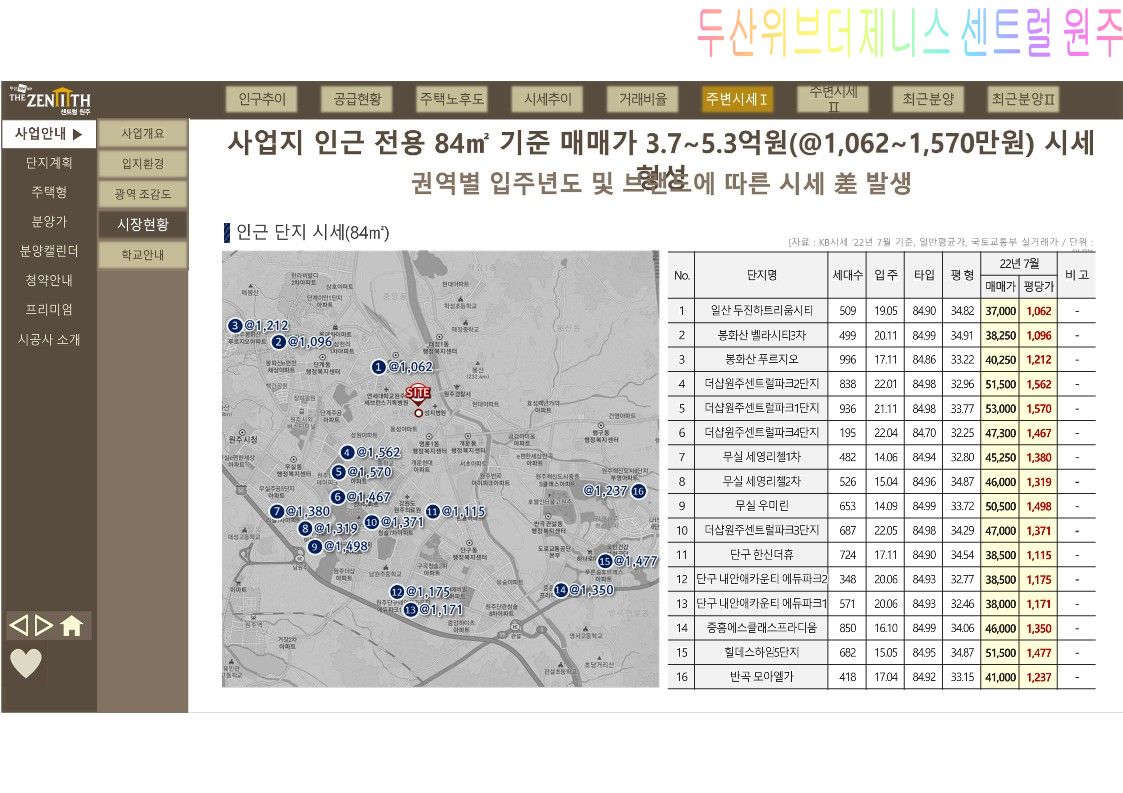Image resolution: width=1123 pixels, height=793 pixels.
Task: Select map marker 4 @1,562
Action: click(x=370, y=452)
